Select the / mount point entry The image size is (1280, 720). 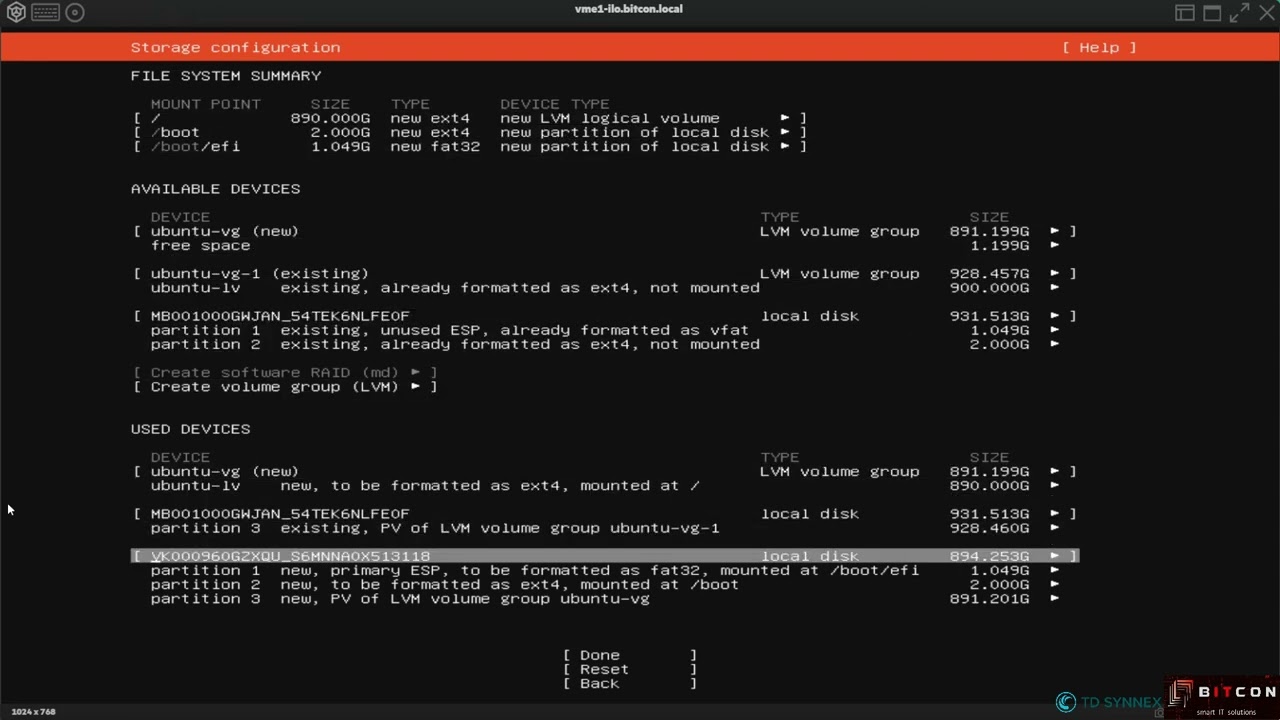[470, 118]
